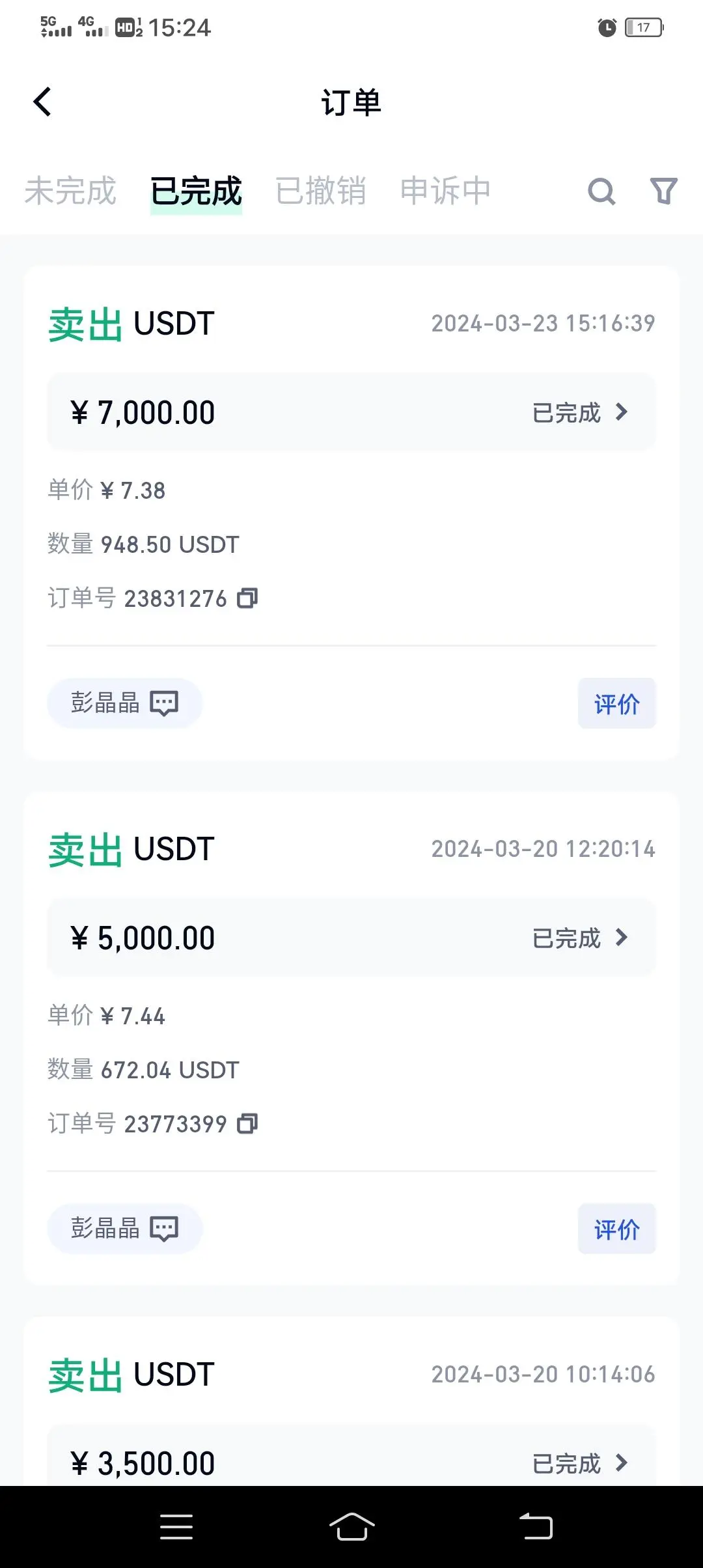Expand the ¥3,500.00 order's 已完成 chevron
The width and height of the screenshot is (703, 1568).
click(x=622, y=1463)
